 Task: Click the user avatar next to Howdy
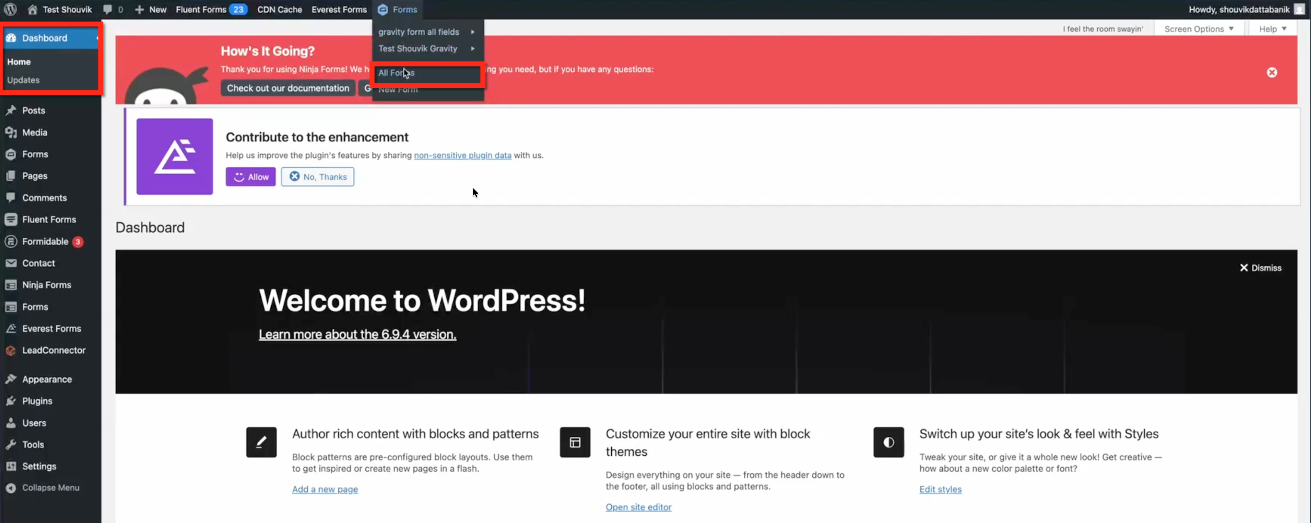point(1300,9)
